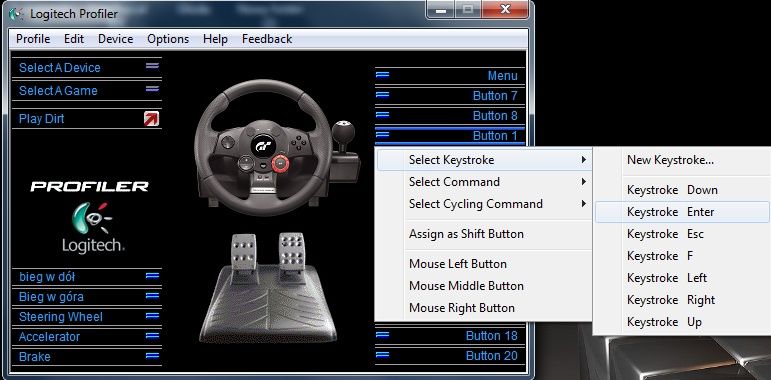Screen dimensions: 771x380
Task: Select the Bieg w góra assignment
Action: coord(87,297)
